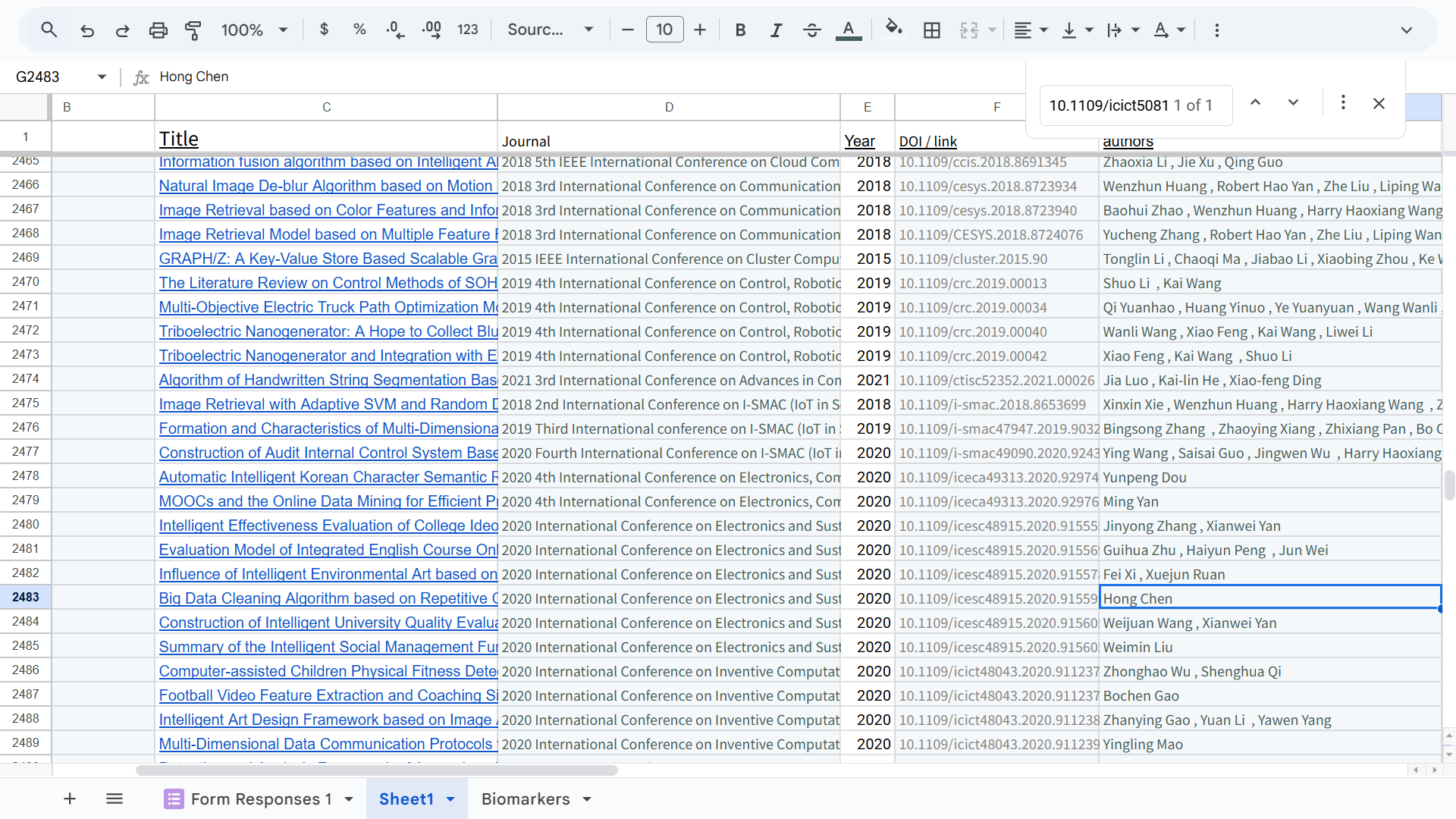Image resolution: width=1456 pixels, height=819 pixels.
Task: Open the borders tool
Action: 931,30
